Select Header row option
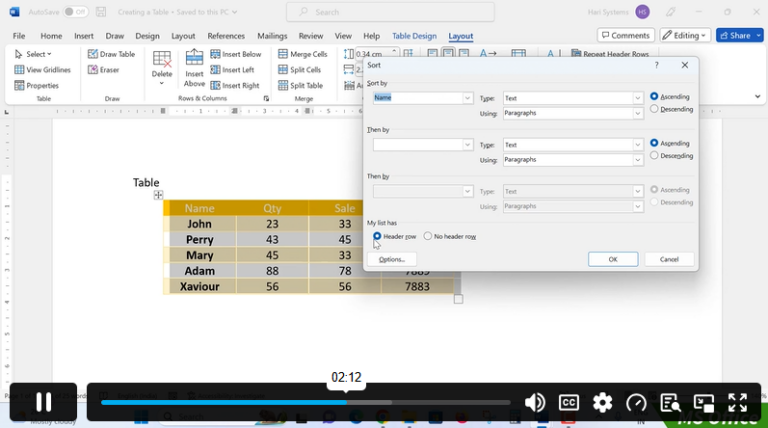 pos(377,236)
